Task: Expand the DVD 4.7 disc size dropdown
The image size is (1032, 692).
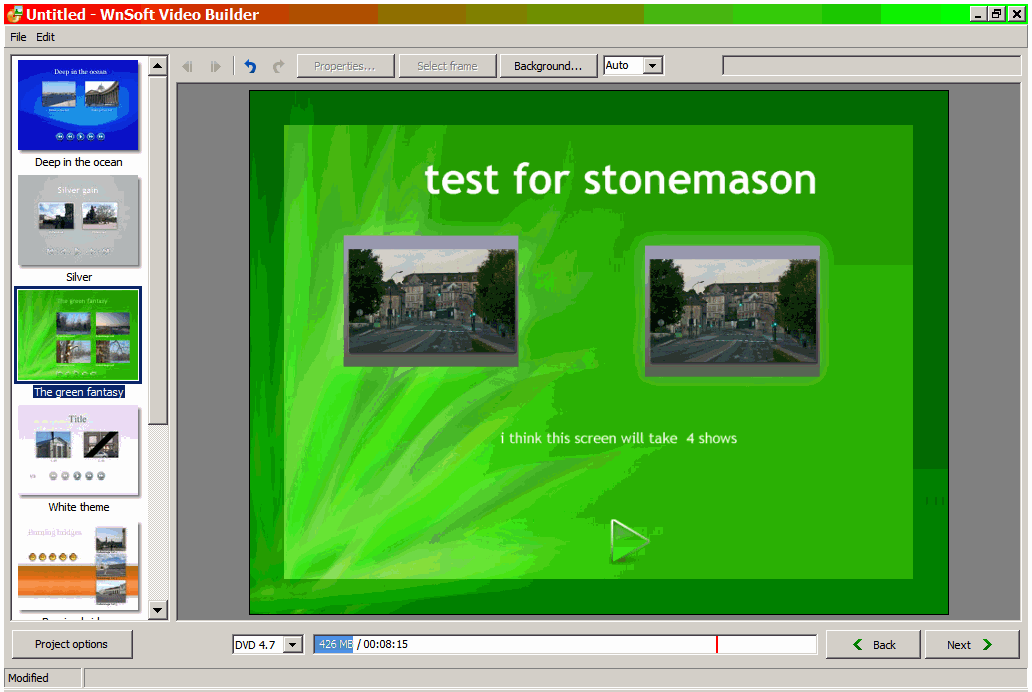Action: point(293,645)
